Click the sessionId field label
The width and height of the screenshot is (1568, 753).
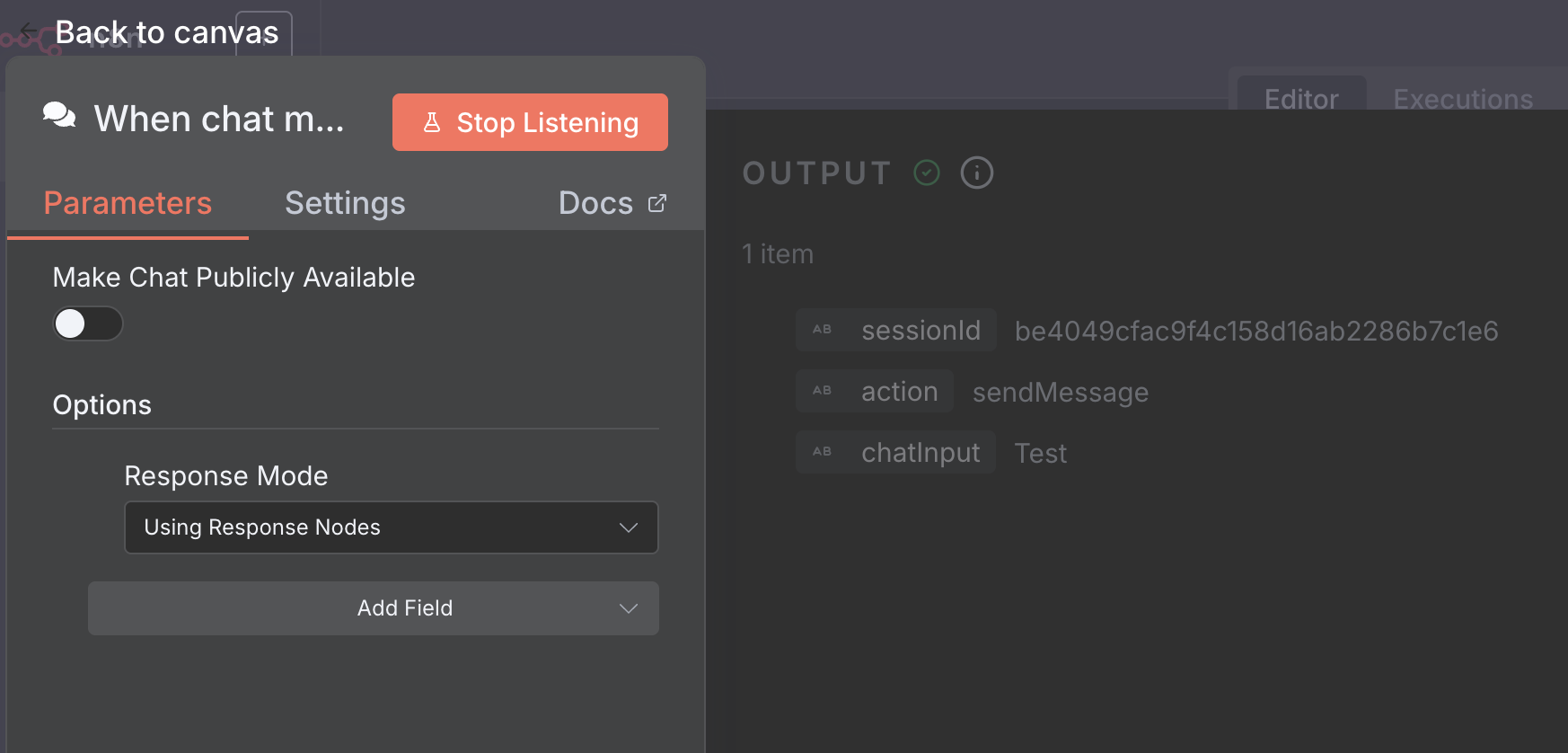point(921,330)
